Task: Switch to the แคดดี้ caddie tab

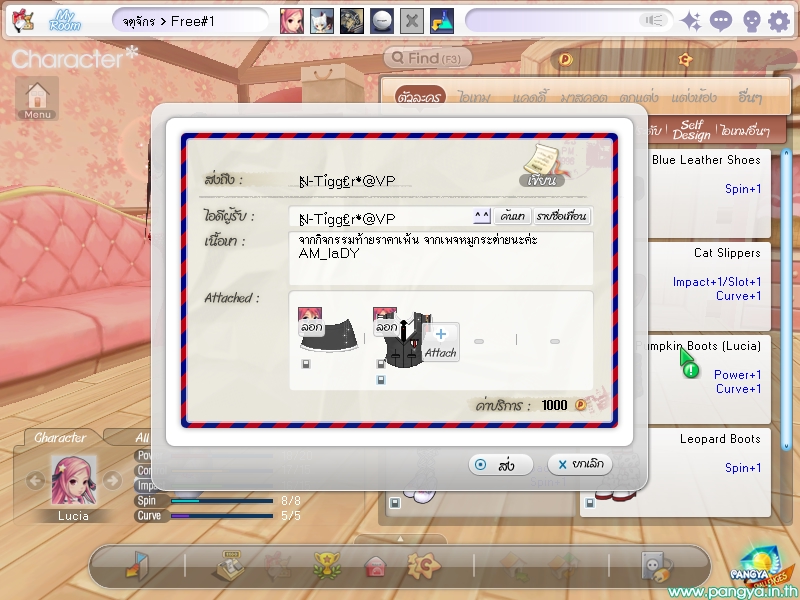Action: [531, 97]
